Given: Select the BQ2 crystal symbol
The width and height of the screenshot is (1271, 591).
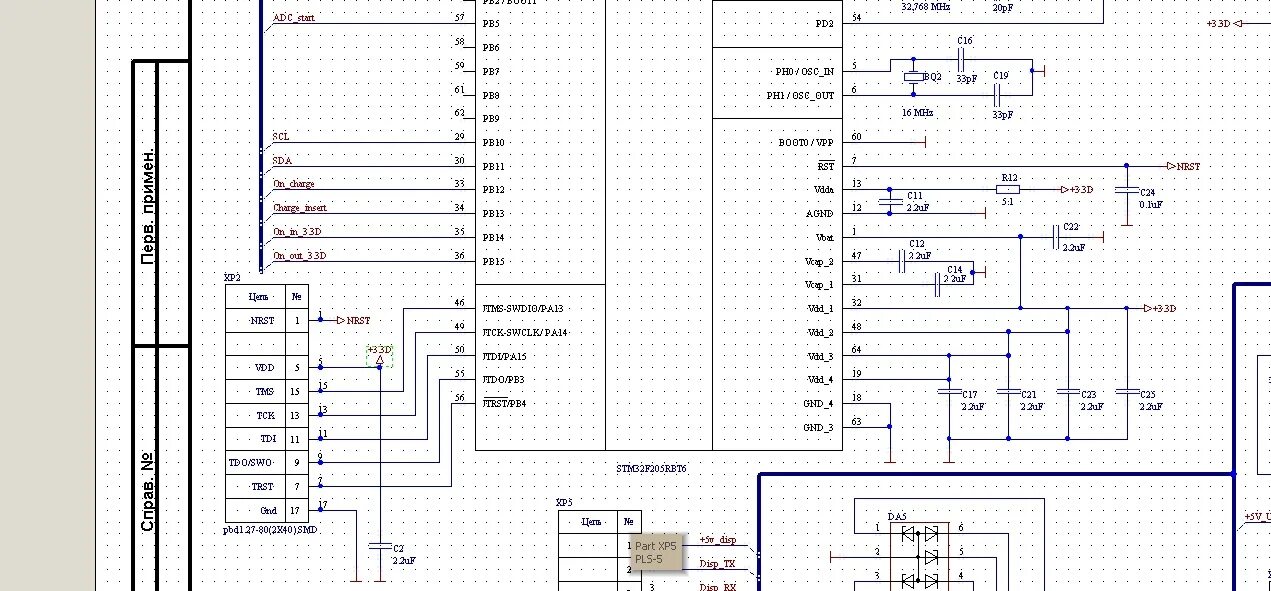Looking at the screenshot, I should coord(913,77).
